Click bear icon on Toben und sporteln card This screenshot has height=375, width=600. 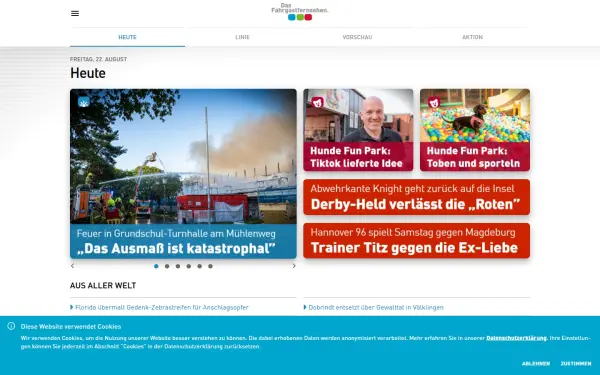point(434,103)
